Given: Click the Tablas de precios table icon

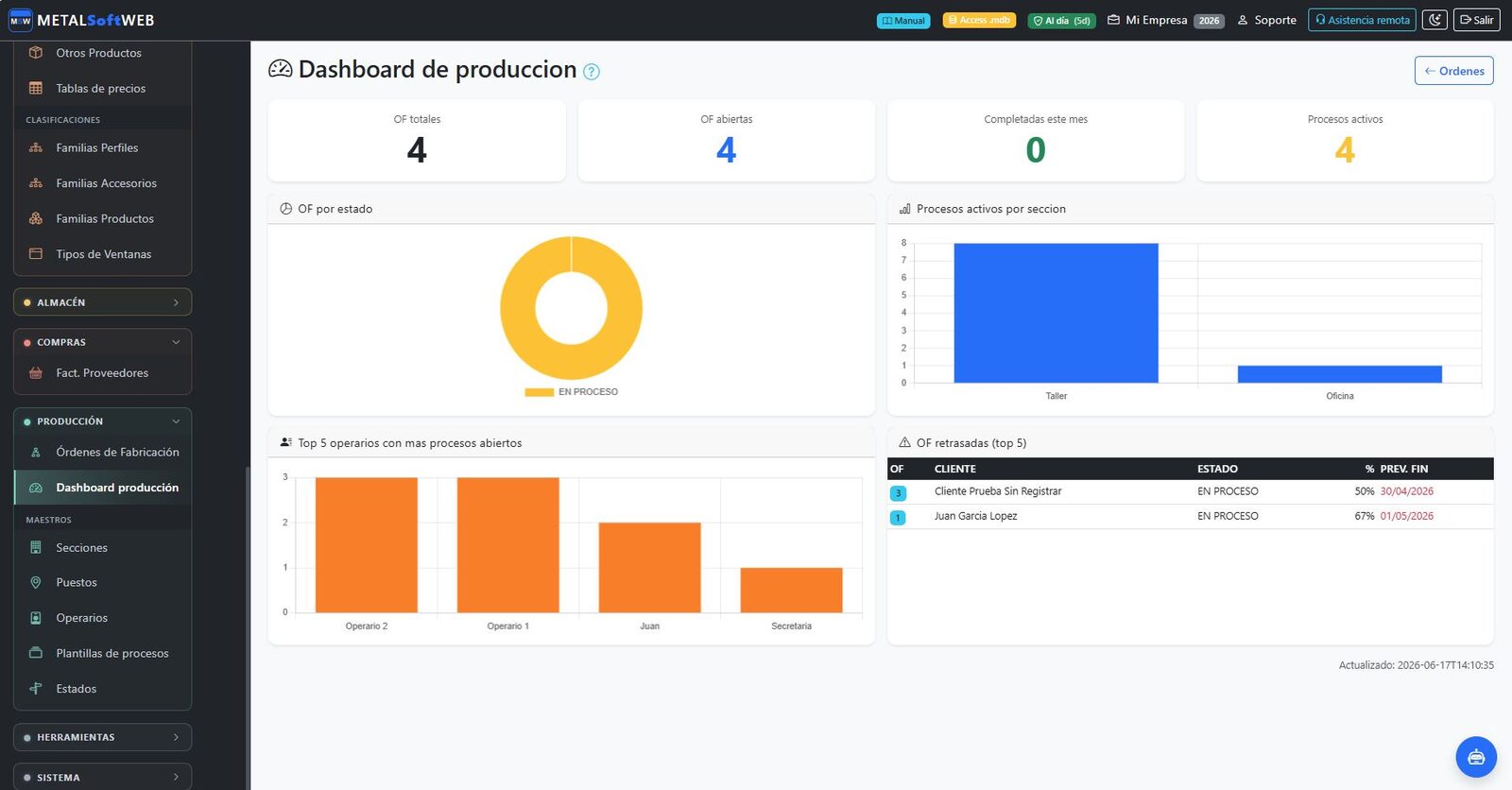Looking at the screenshot, I should [36, 88].
